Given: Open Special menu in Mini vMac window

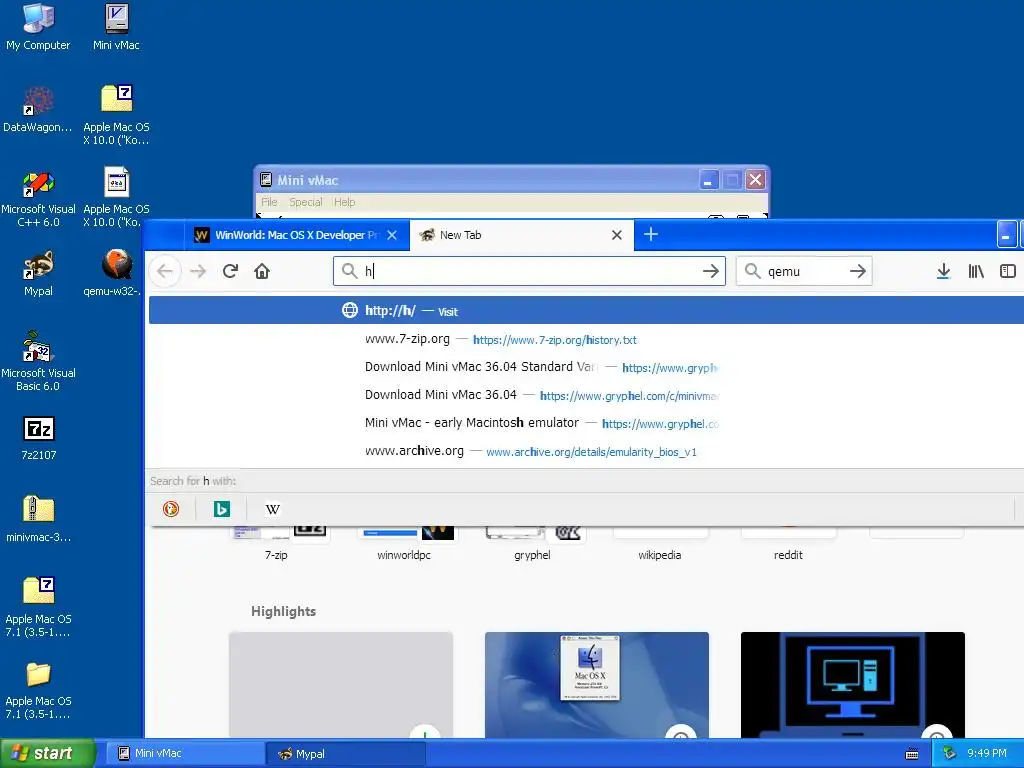Looking at the screenshot, I should pos(306,202).
